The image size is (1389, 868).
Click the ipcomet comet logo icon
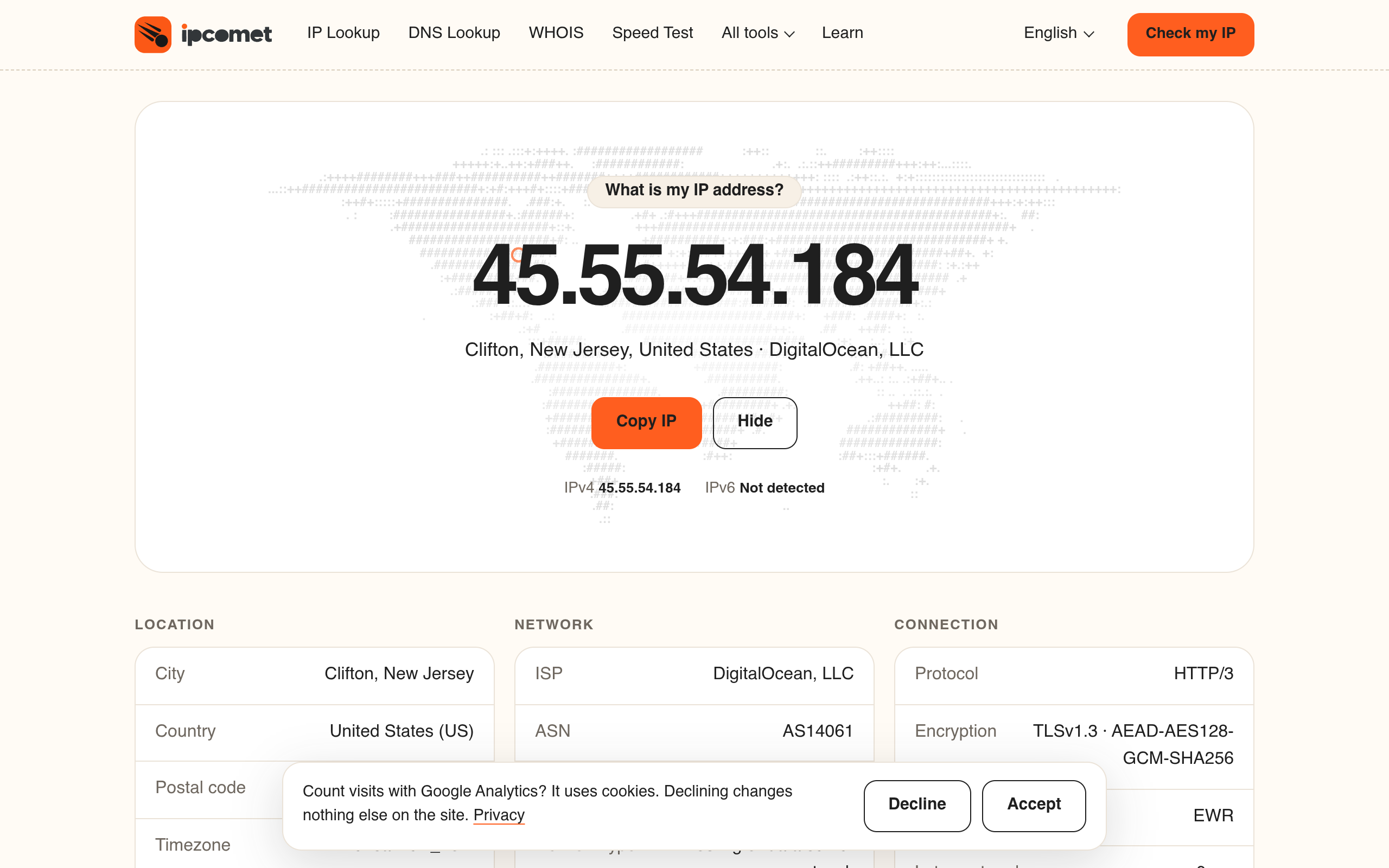pyautogui.click(x=152, y=34)
